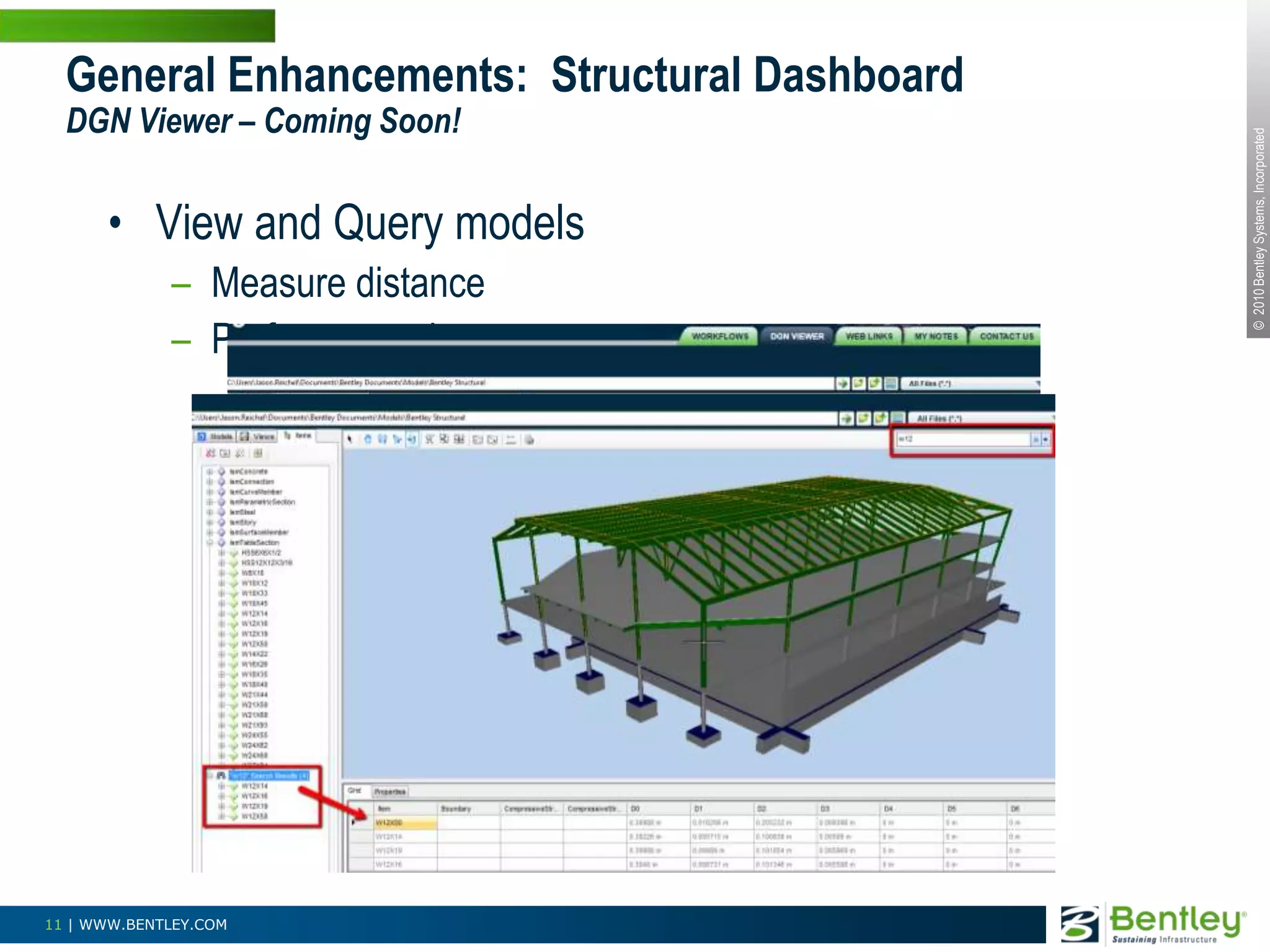The image size is (1270, 952).
Task: Click the blue home view icon
Action: 368,439
